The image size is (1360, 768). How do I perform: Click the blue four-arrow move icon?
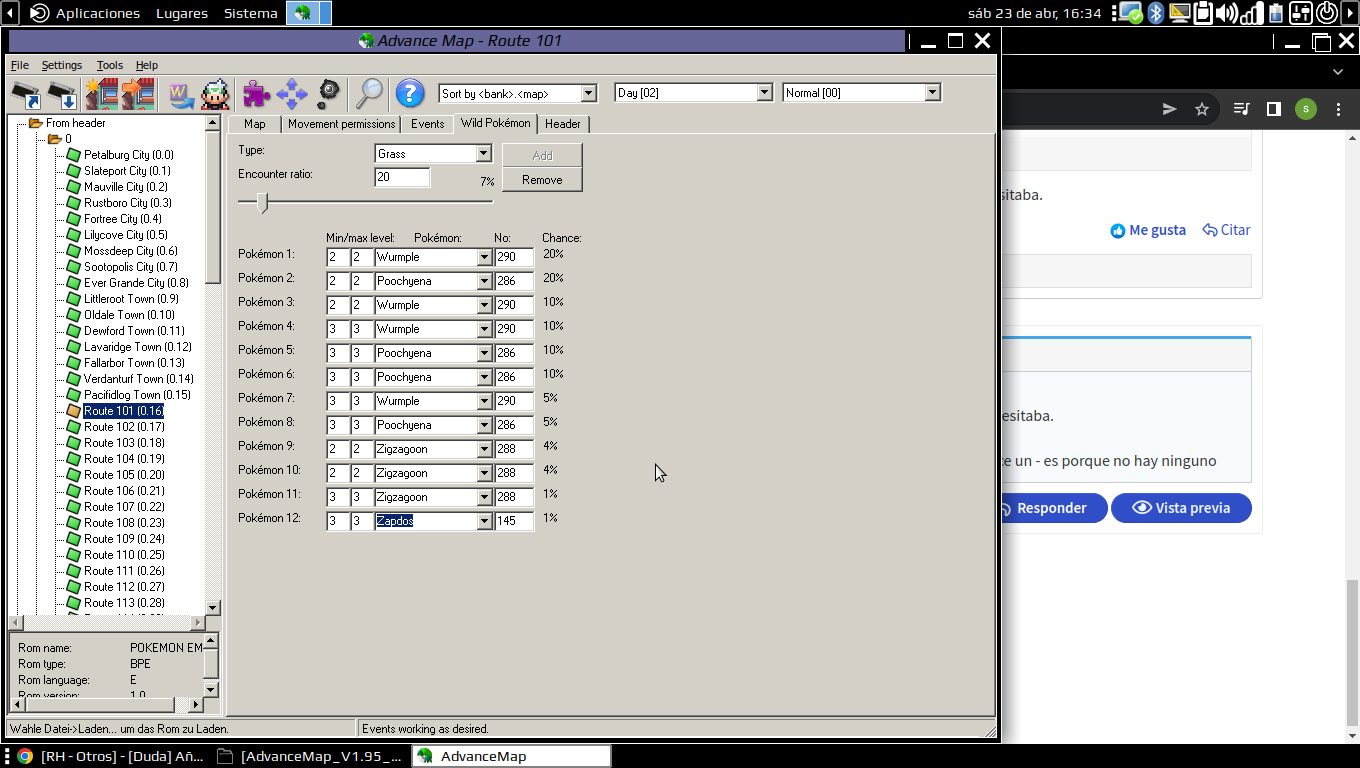[292, 94]
